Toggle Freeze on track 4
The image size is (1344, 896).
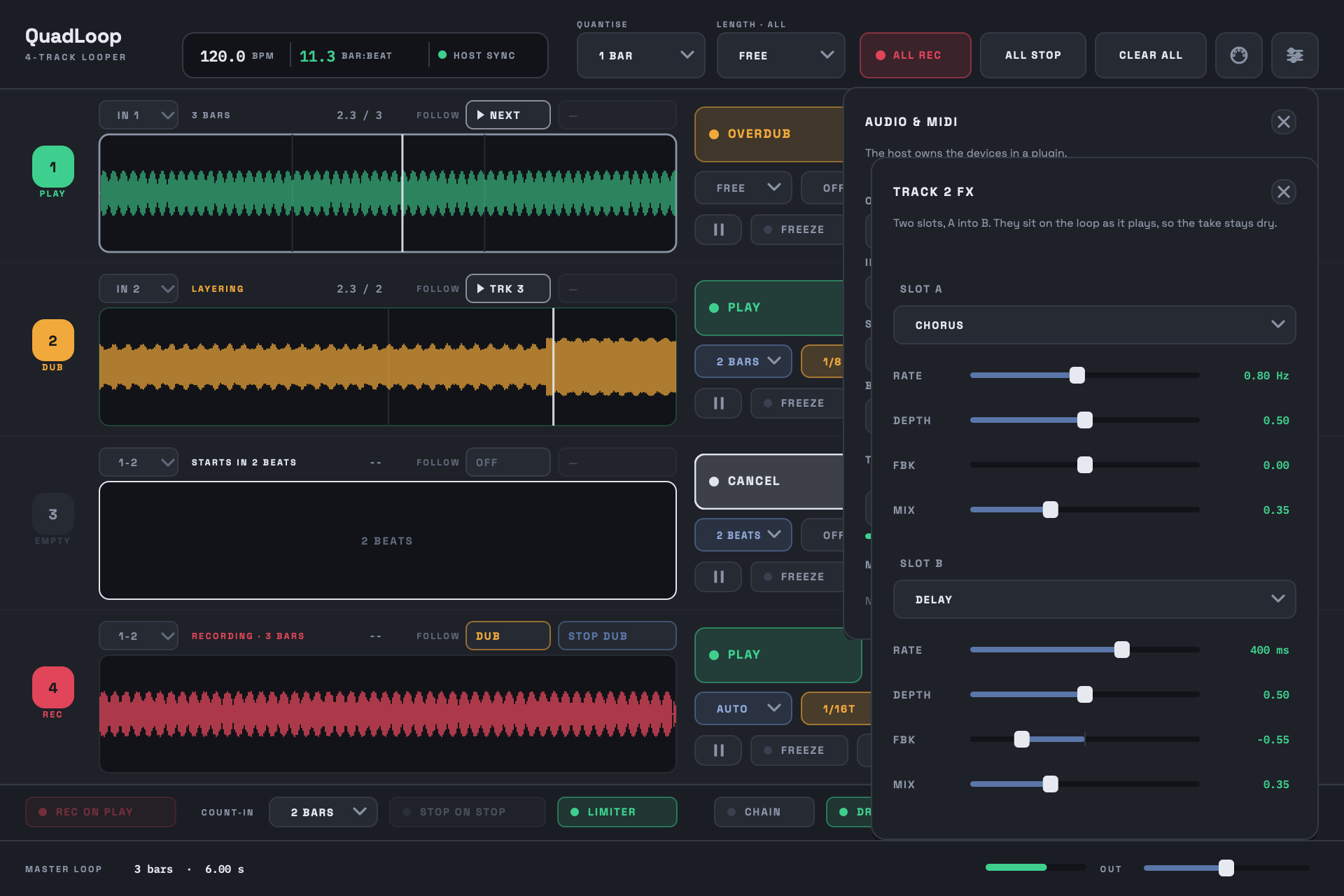click(799, 750)
